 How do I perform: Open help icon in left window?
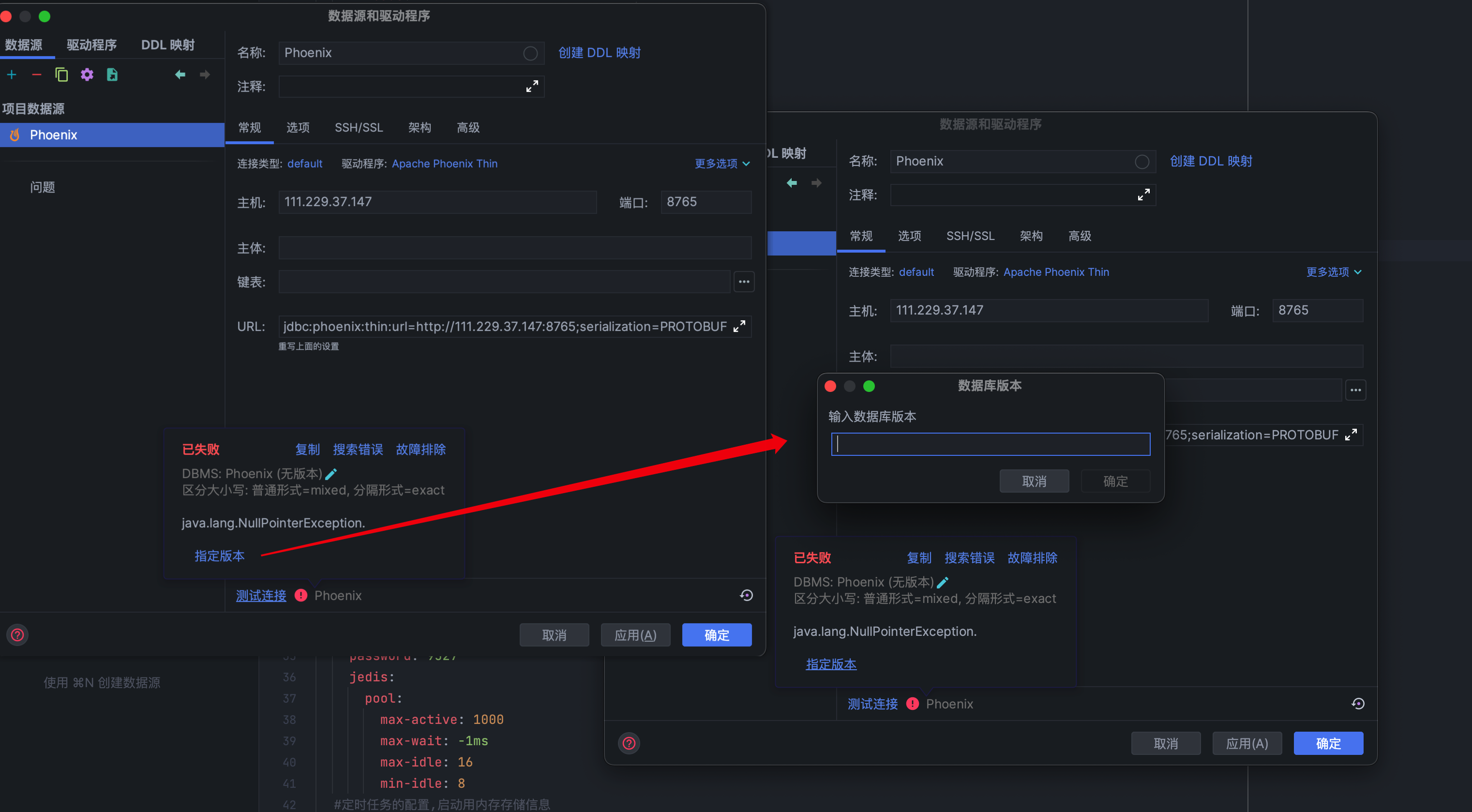[18, 635]
